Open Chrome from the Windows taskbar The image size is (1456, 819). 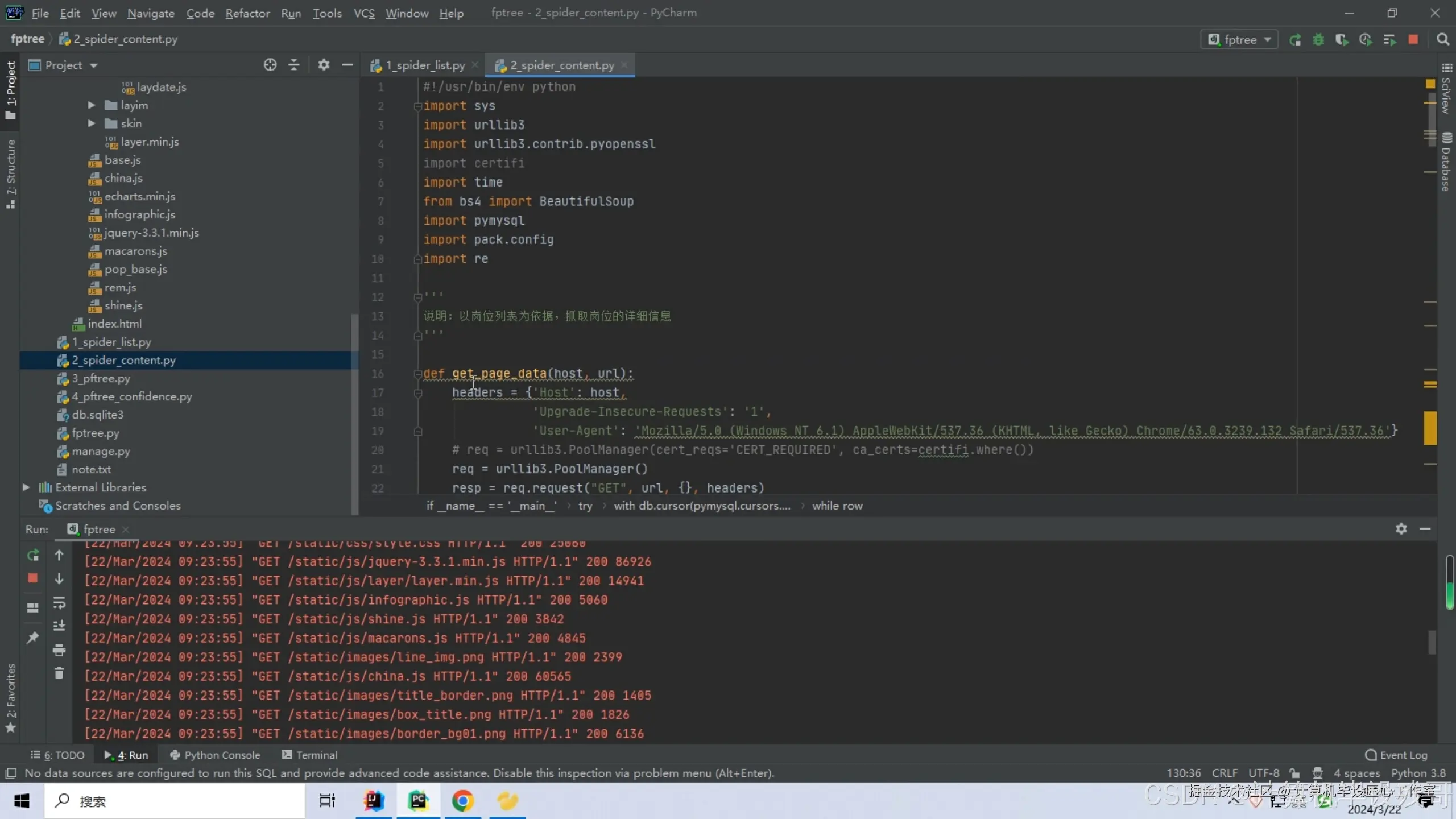click(x=462, y=801)
